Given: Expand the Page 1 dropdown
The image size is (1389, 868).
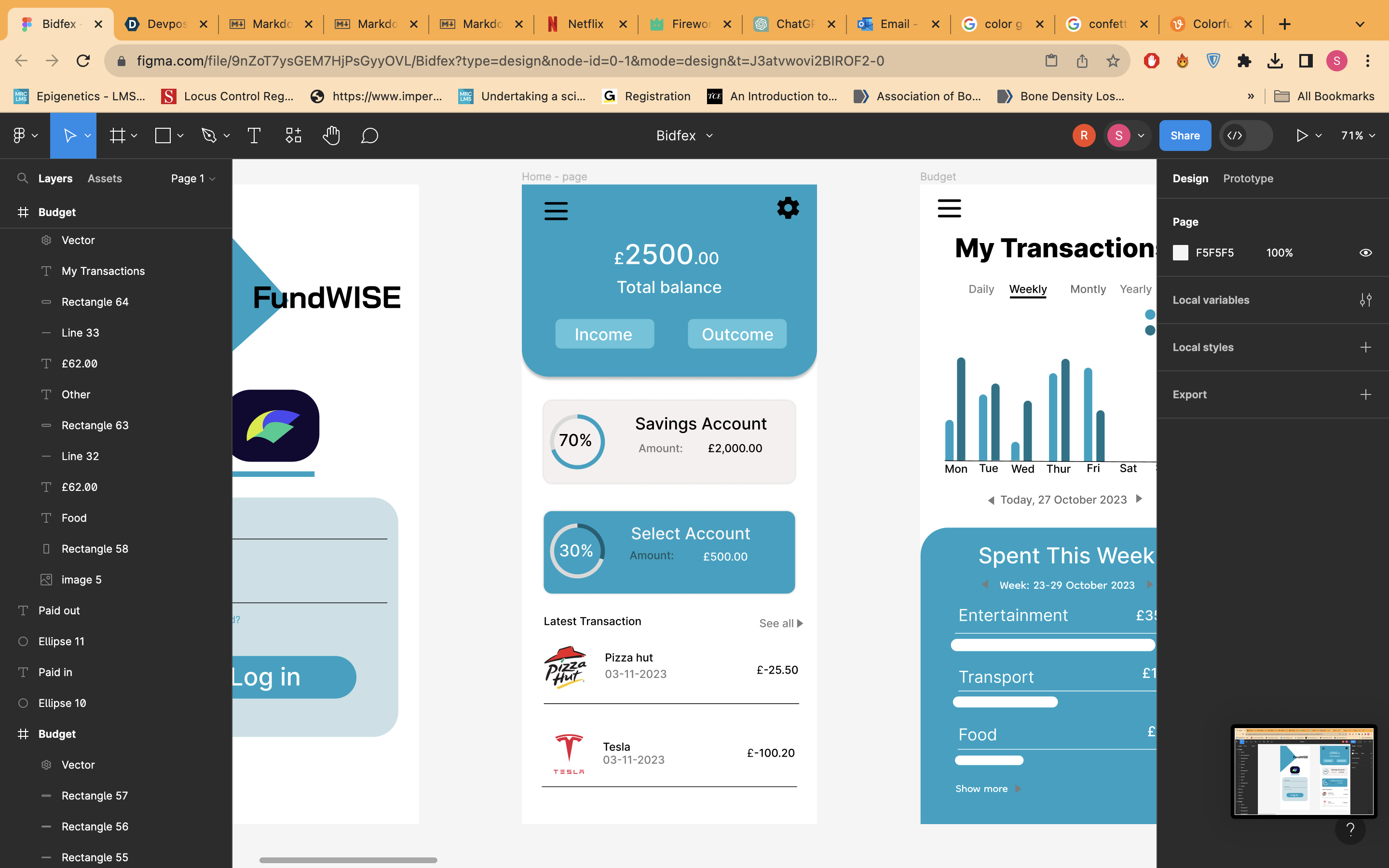Looking at the screenshot, I should [x=193, y=178].
